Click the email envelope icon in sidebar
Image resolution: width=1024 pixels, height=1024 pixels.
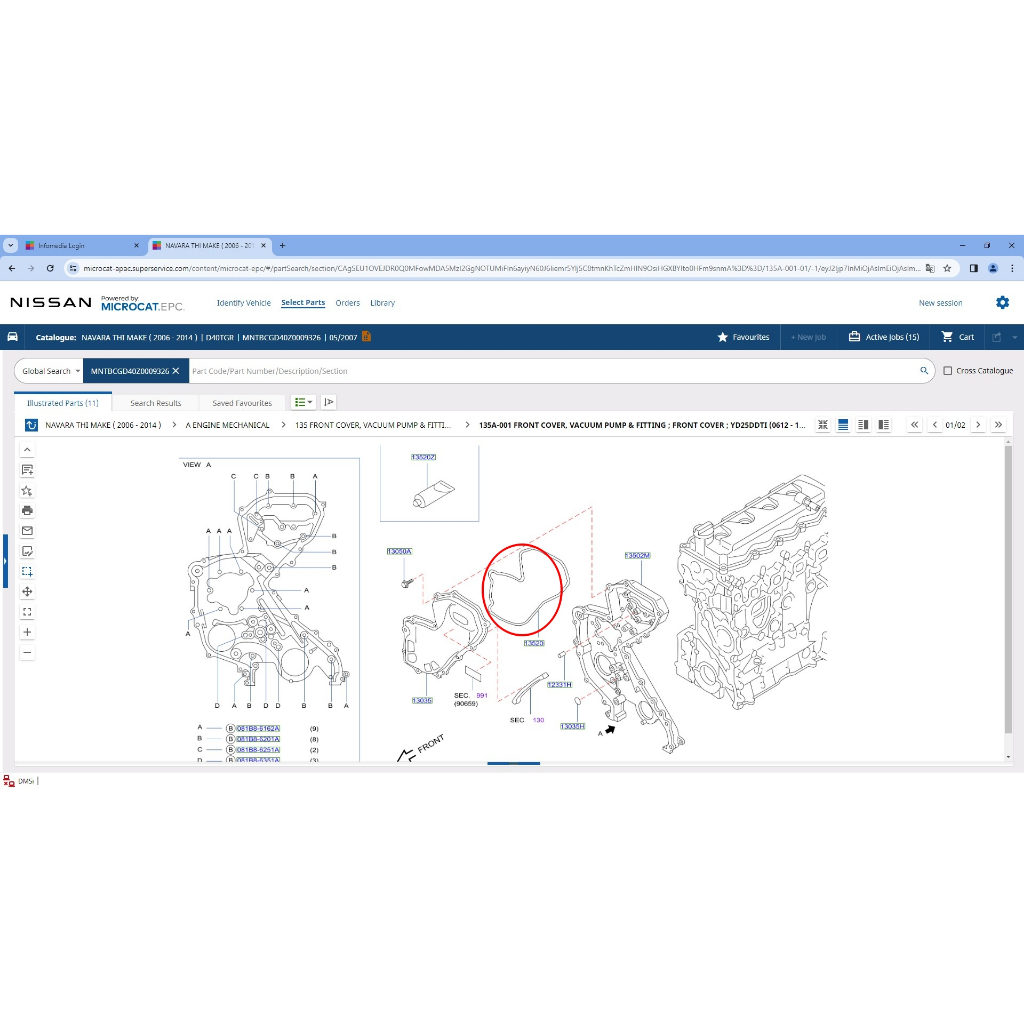pos(27,531)
